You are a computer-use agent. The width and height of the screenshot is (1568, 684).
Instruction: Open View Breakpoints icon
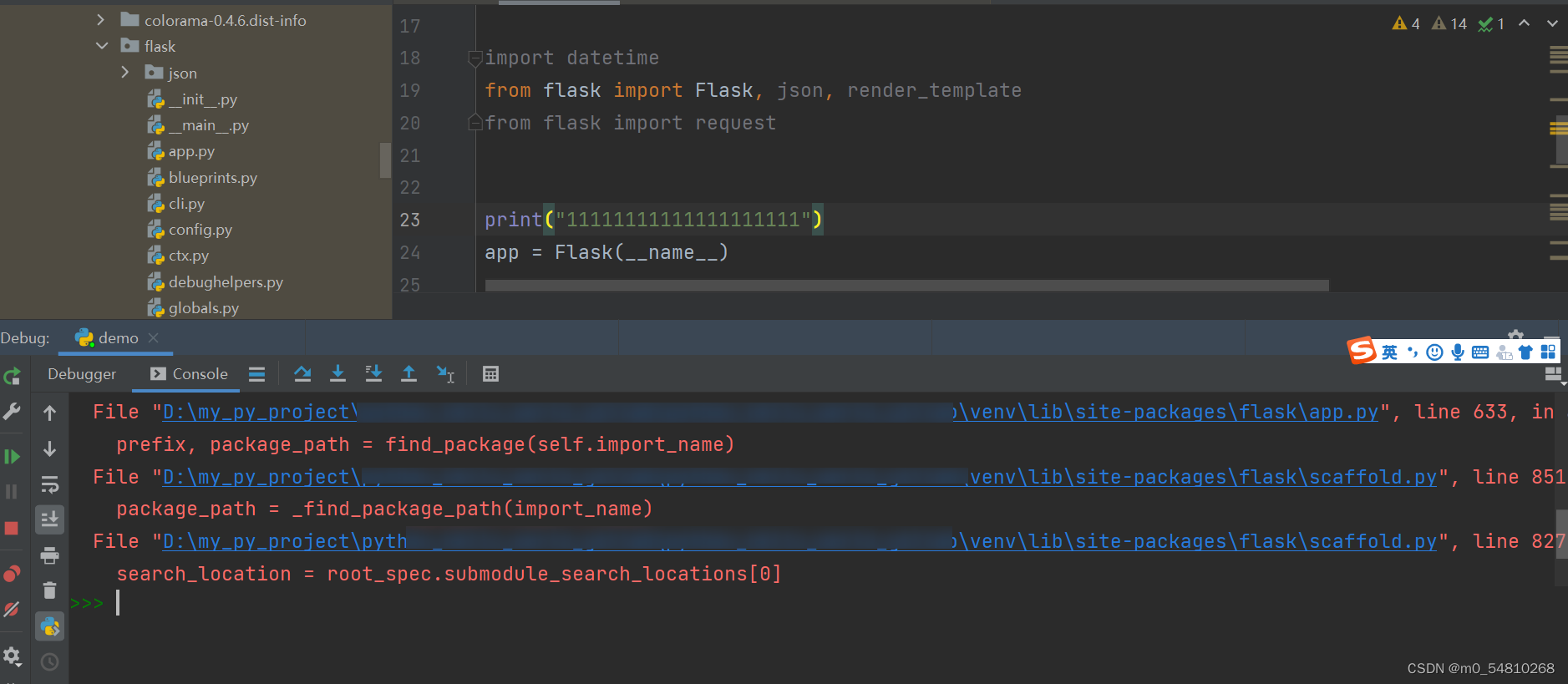click(12, 574)
